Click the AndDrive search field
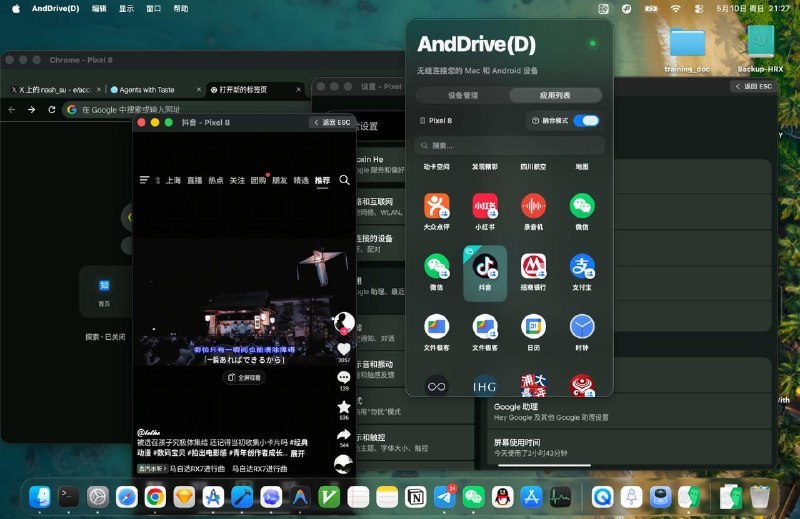Screen dimensions: 800x519 509,145
